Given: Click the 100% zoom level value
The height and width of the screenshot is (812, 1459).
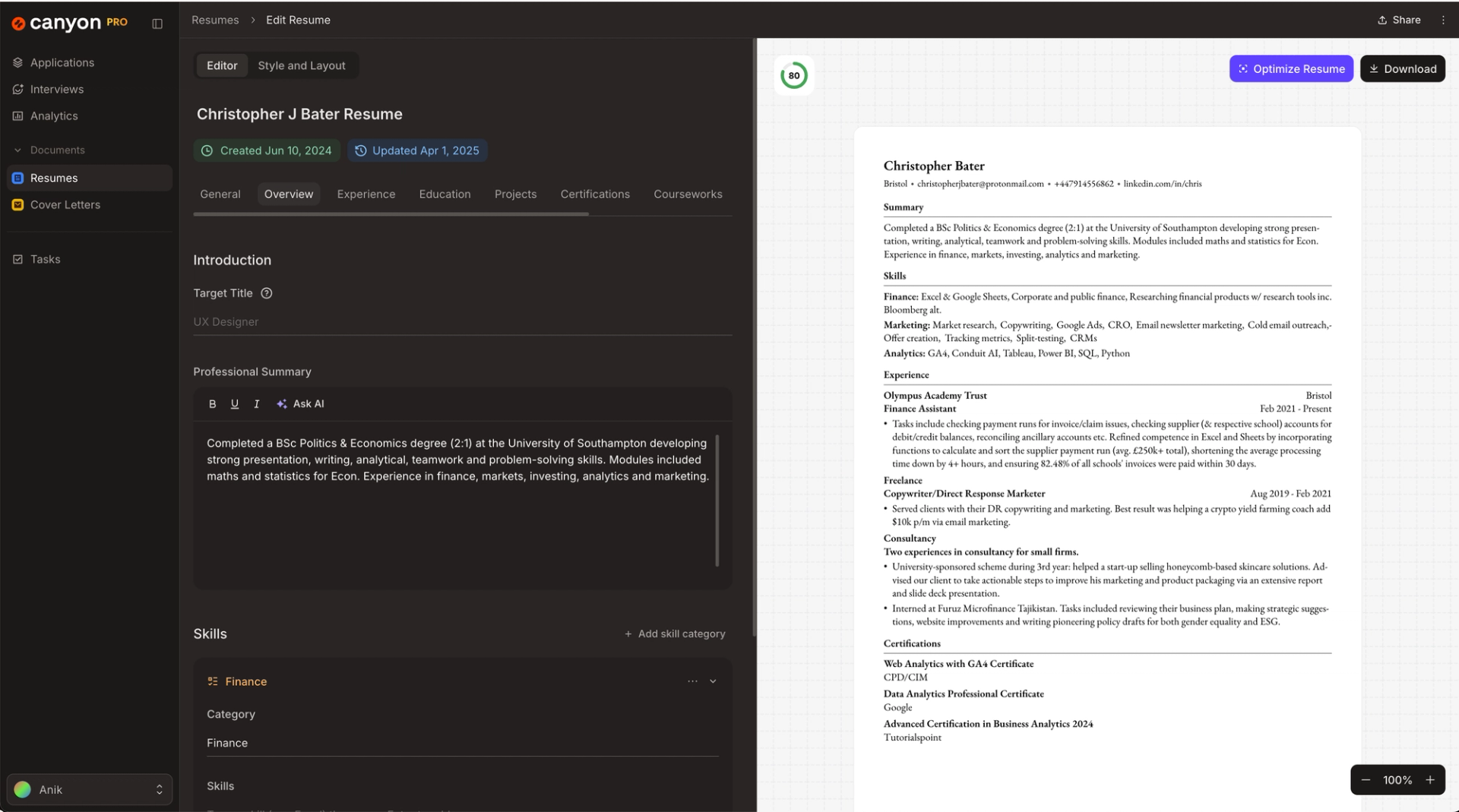Looking at the screenshot, I should click(x=1397, y=780).
